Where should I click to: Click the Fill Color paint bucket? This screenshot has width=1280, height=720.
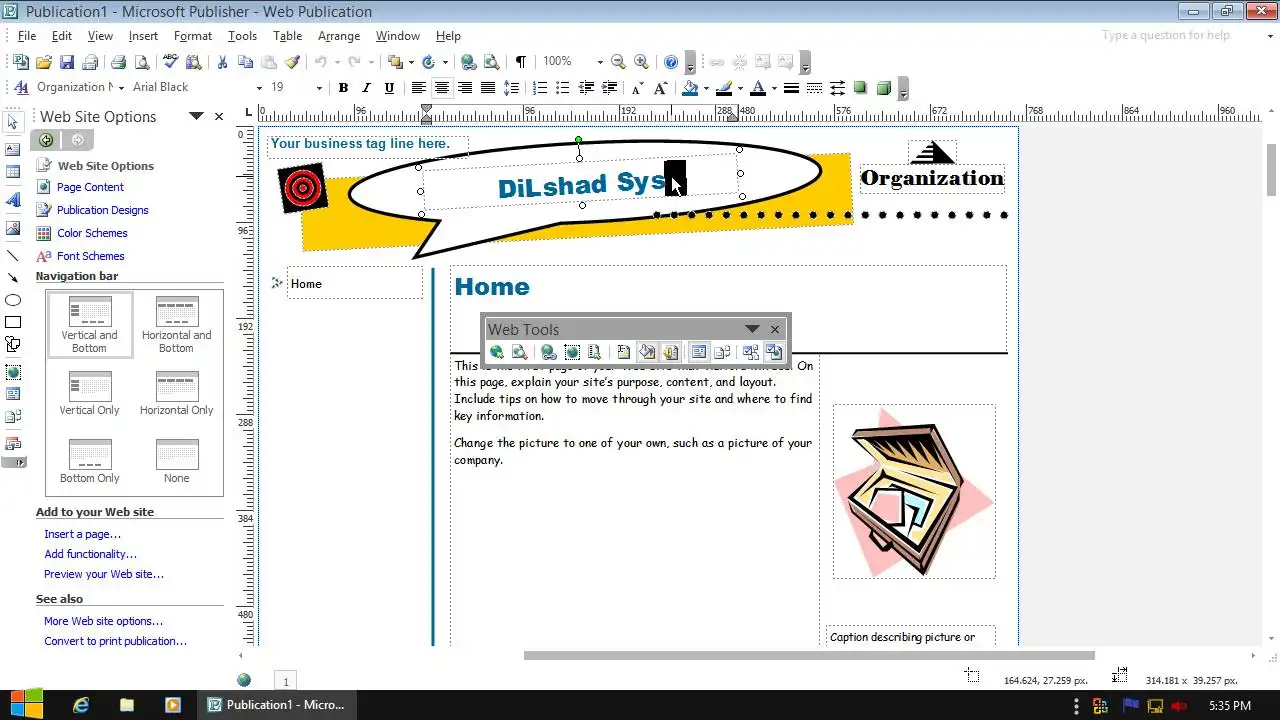click(690, 88)
